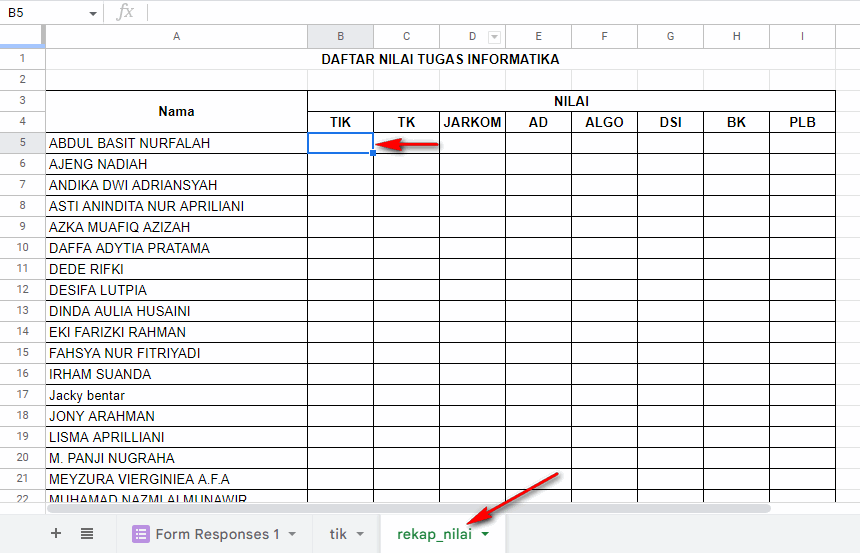Switch to the Form Responses 1 tab

point(217,534)
